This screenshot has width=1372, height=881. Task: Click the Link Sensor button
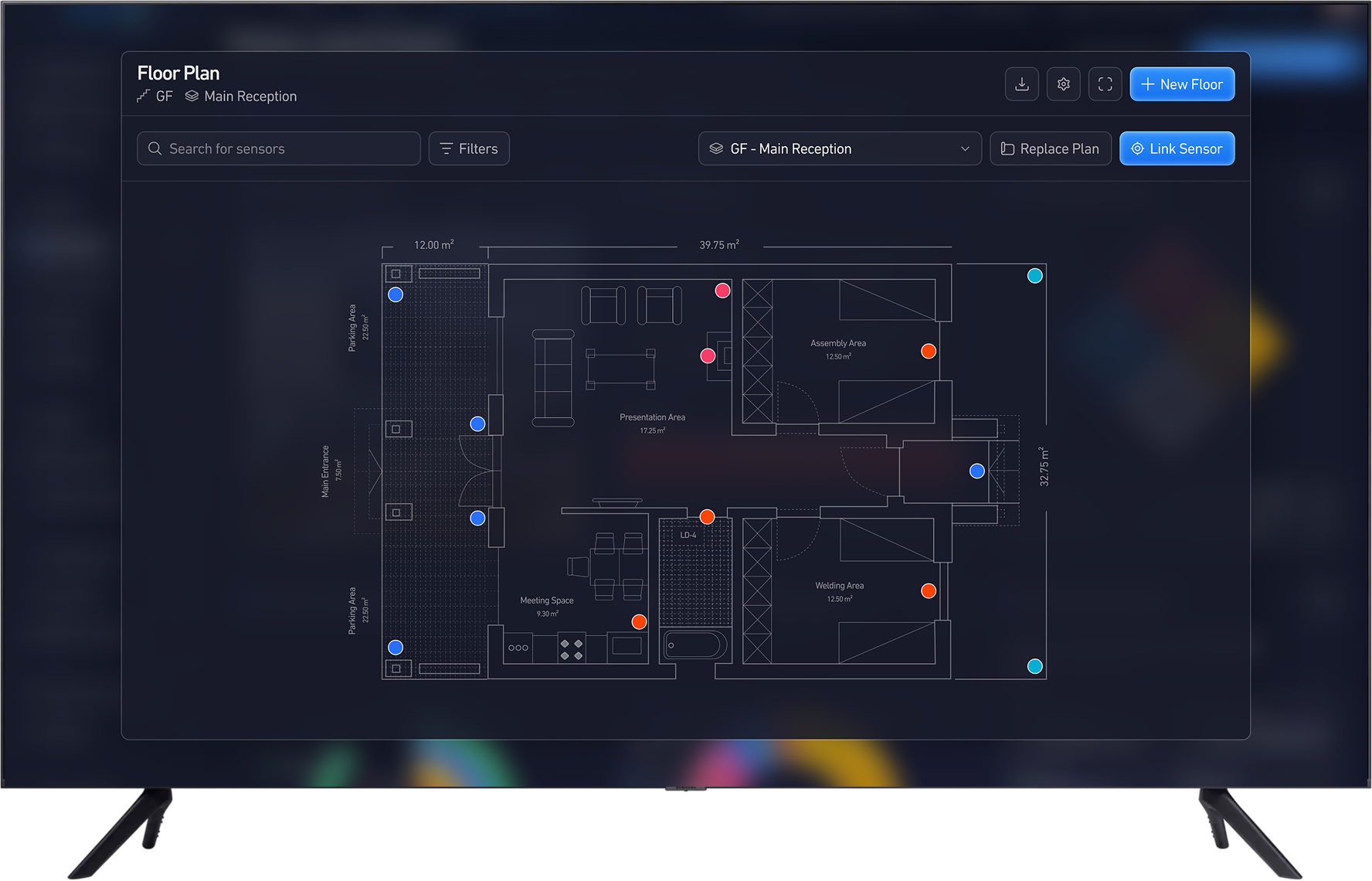tap(1177, 148)
